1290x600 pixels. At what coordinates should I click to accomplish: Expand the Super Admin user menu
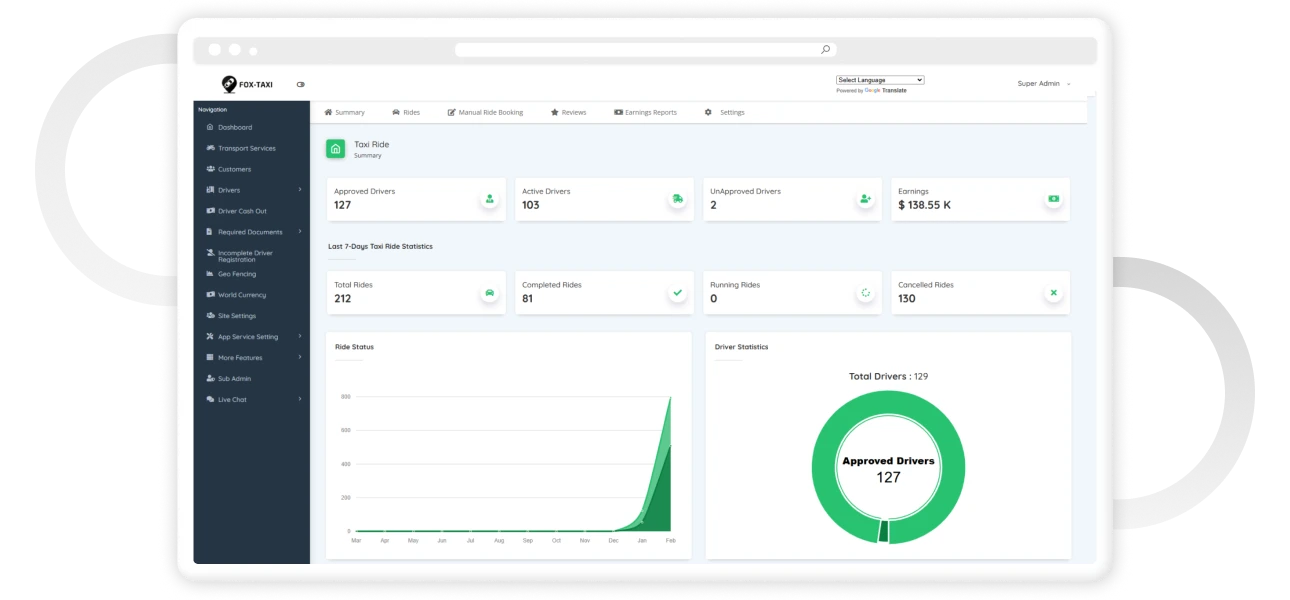tap(1044, 84)
